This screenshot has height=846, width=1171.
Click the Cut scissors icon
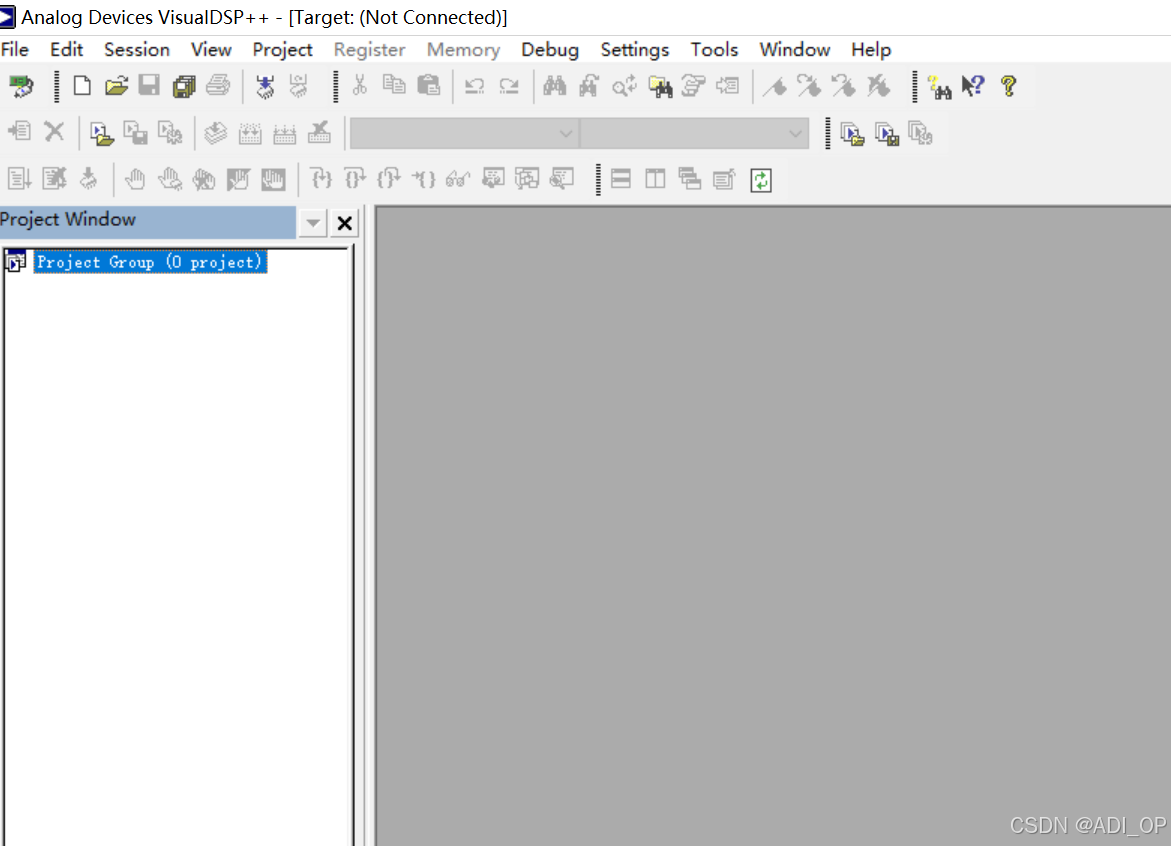click(359, 86)
